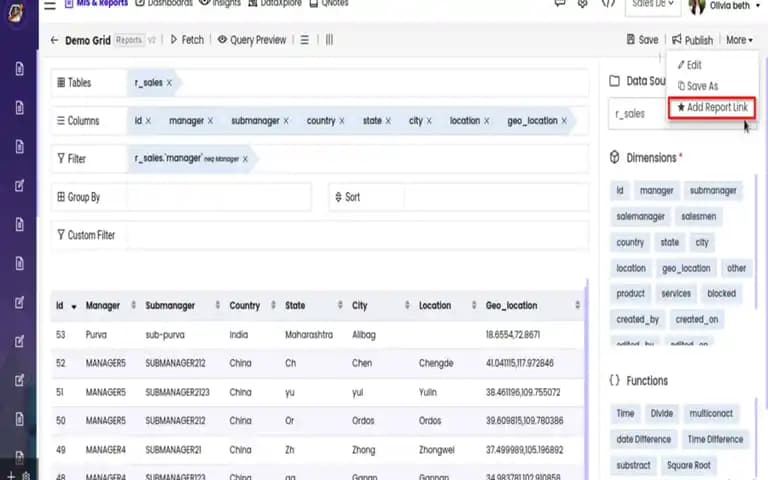768x480 pixels.
Task: Open the QNotes tab
Action: (x=329, y=3)
